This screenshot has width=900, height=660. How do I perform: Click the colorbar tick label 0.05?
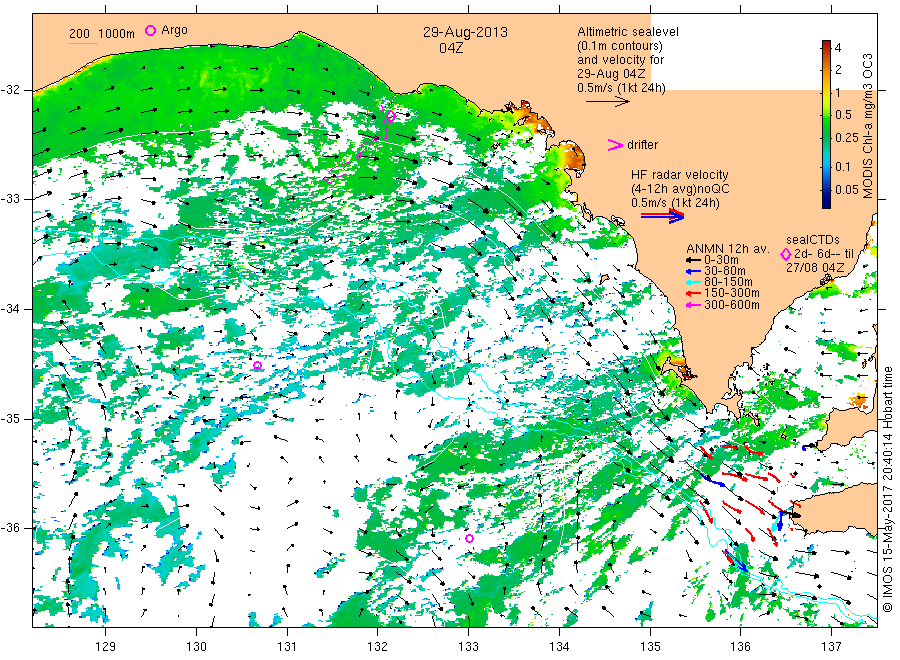tap(847, 190)
